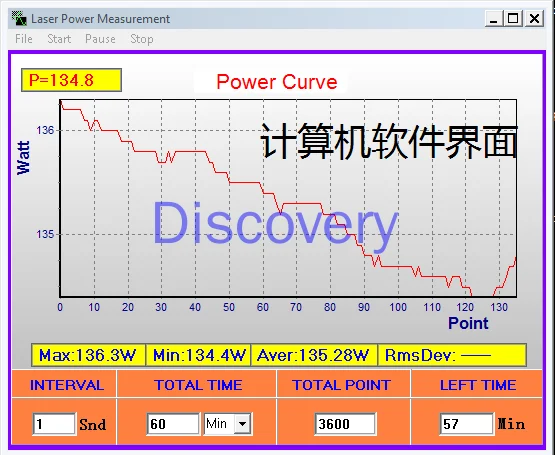Click the Snd unit label
Screen dimensions: 555x455
tap(92, 424)
